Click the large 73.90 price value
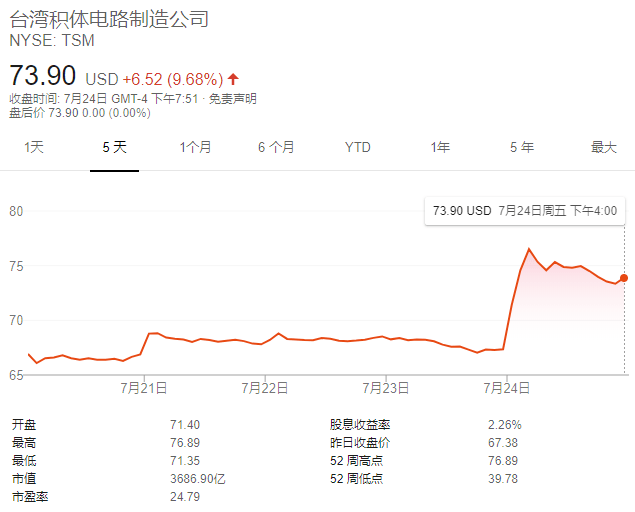Image resolution: width=635 pixels, height=512 pixels. click(43, 75)
